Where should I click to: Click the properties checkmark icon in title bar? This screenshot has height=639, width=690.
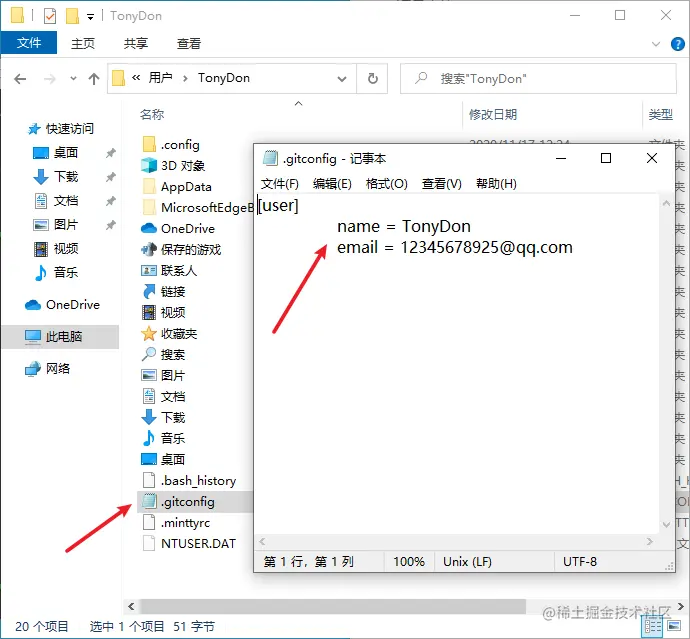tap(50, 16)
